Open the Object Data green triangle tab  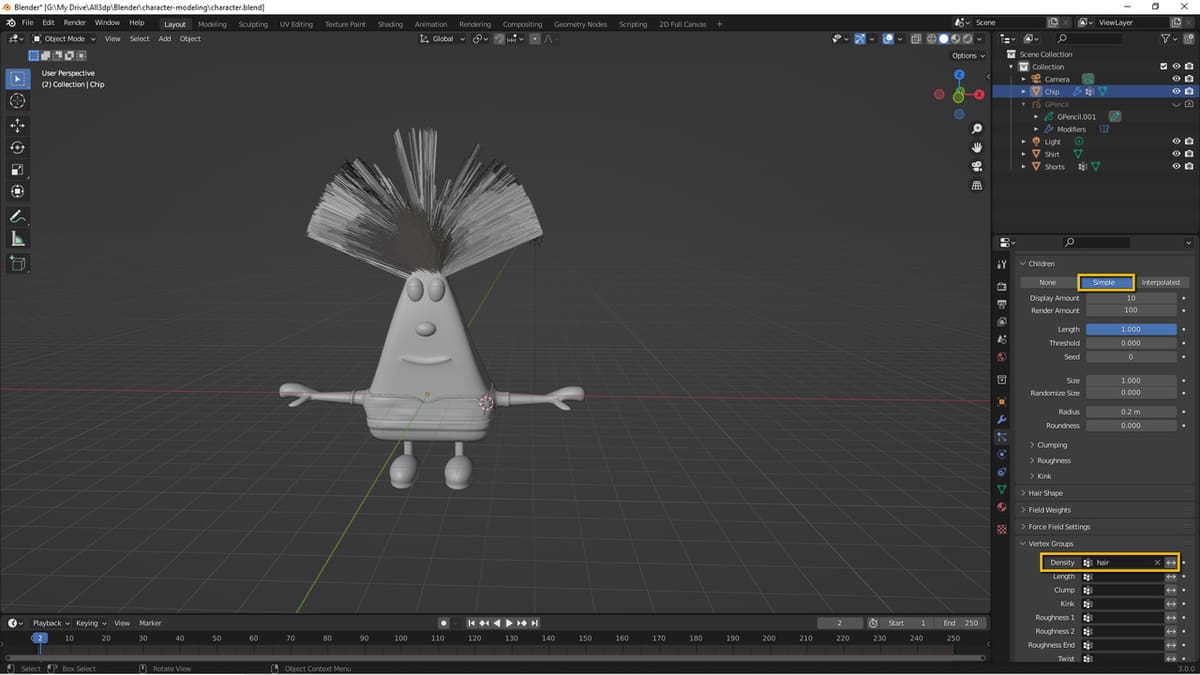(x=1002, y=489)
